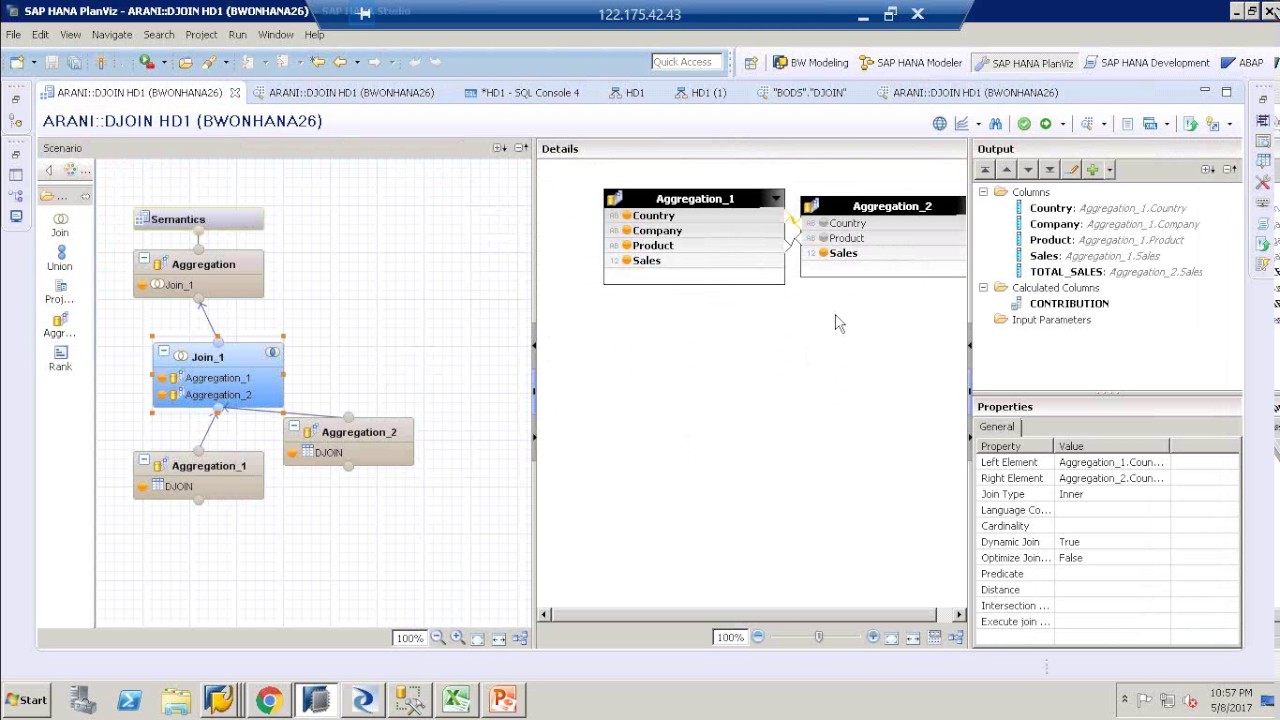
Task: Expand all items in Output panel
Action: point(1208,170)
